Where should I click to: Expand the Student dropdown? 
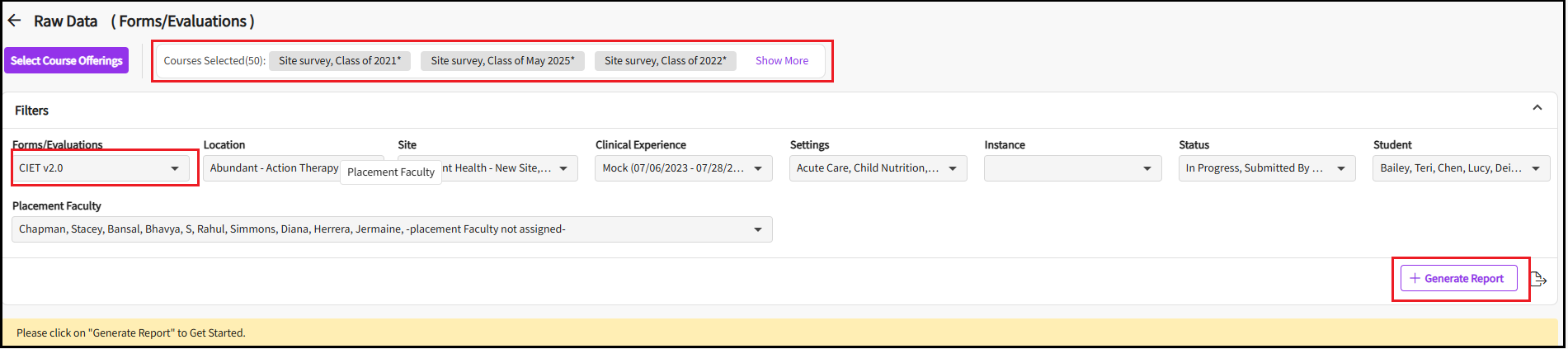coord(1461,168)
